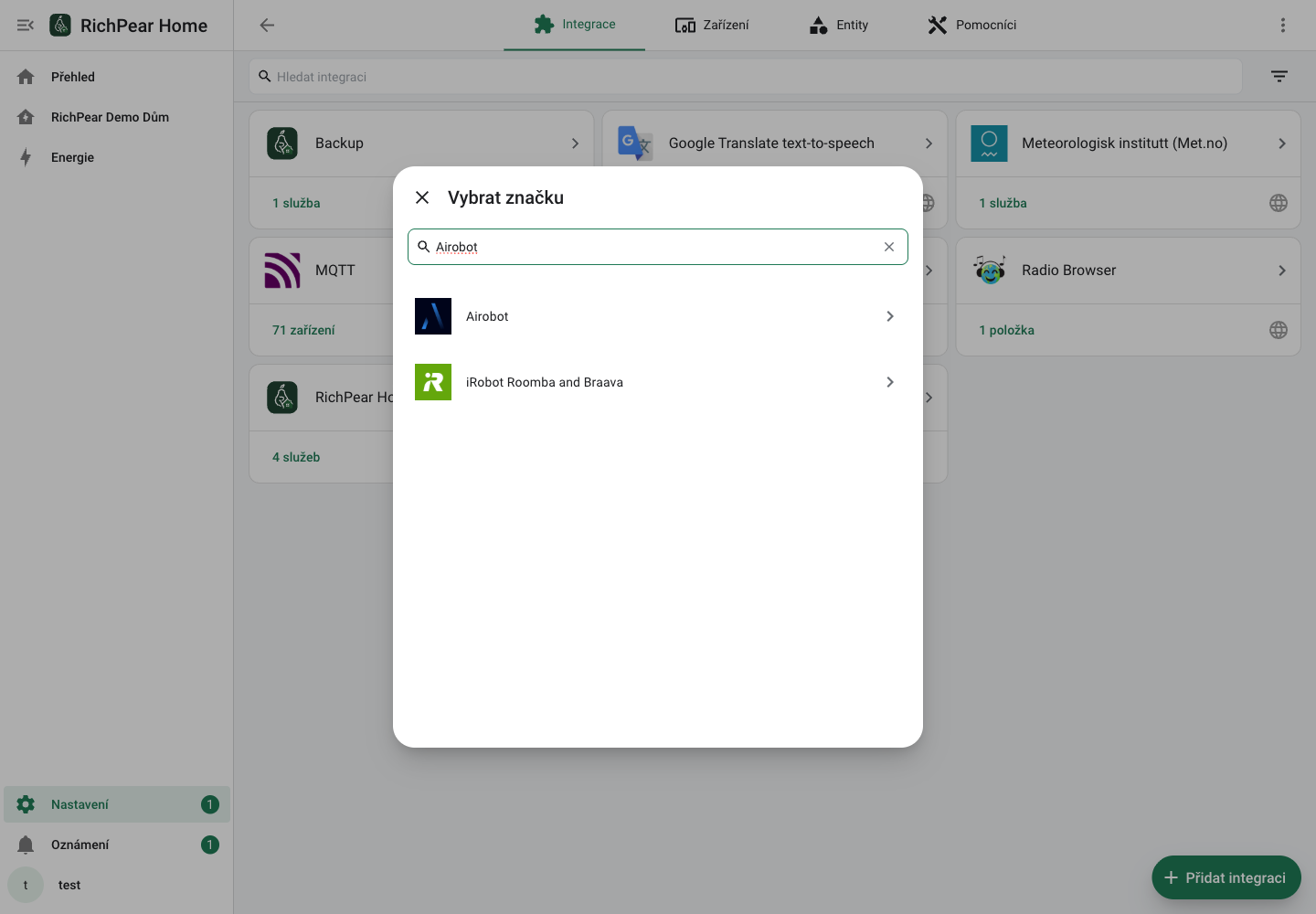Open the 71 zařízení link

[303, 330]
